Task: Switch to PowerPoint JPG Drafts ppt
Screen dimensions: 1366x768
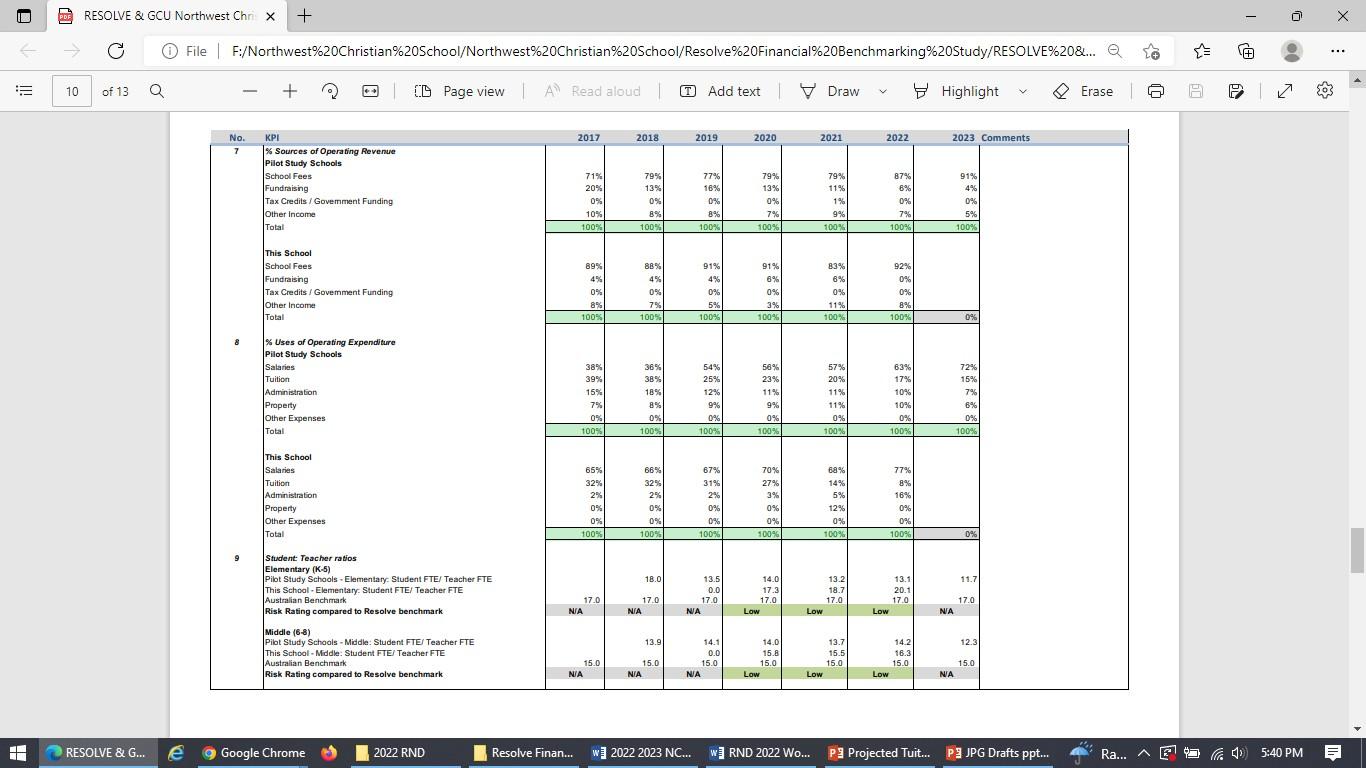Action: (x=997, y=753)
